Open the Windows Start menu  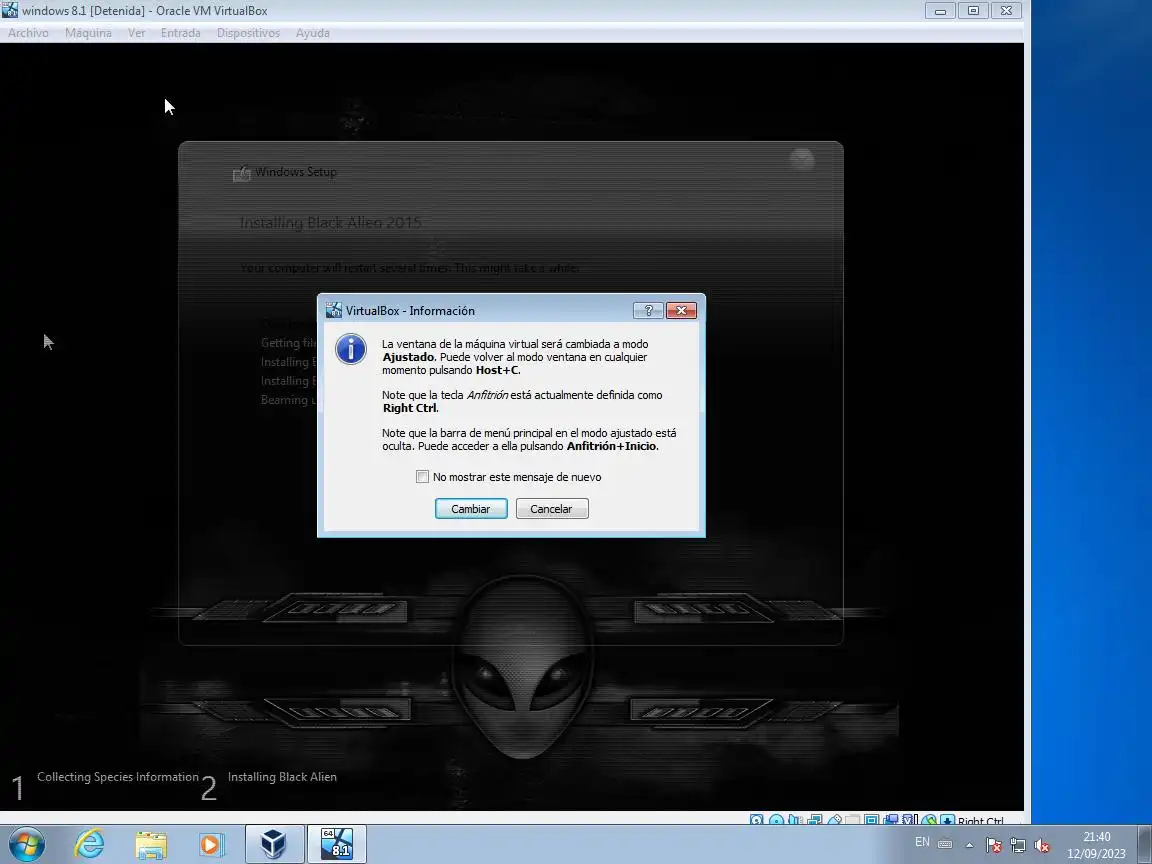(x=26, y=844)
